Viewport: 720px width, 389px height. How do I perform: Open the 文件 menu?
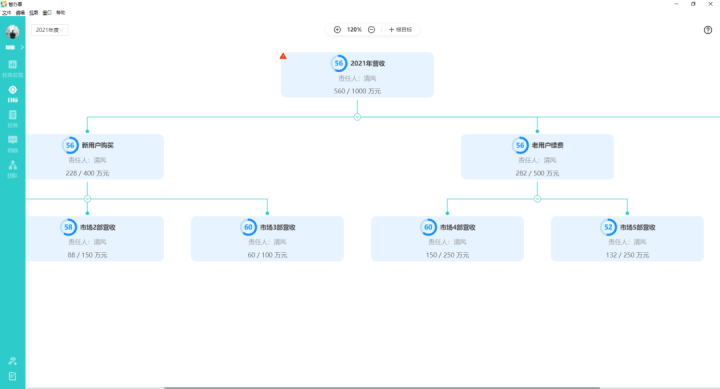(6, 13)
